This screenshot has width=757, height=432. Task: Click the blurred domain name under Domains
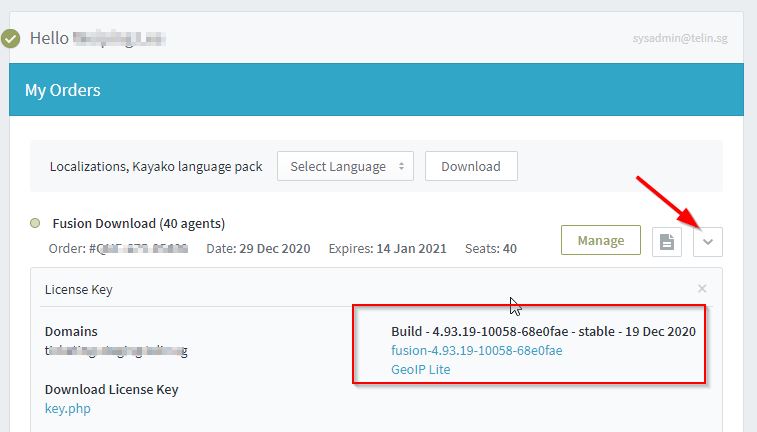click(x=116, y=350)
